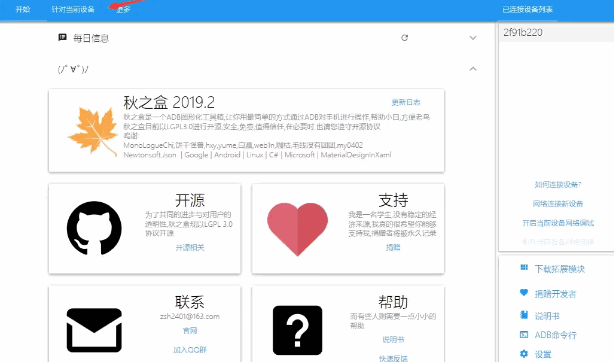Click the zsh2401@163.com email text
Image resolution: width=614 pixels, height=362 pixels.
point(190,316)
